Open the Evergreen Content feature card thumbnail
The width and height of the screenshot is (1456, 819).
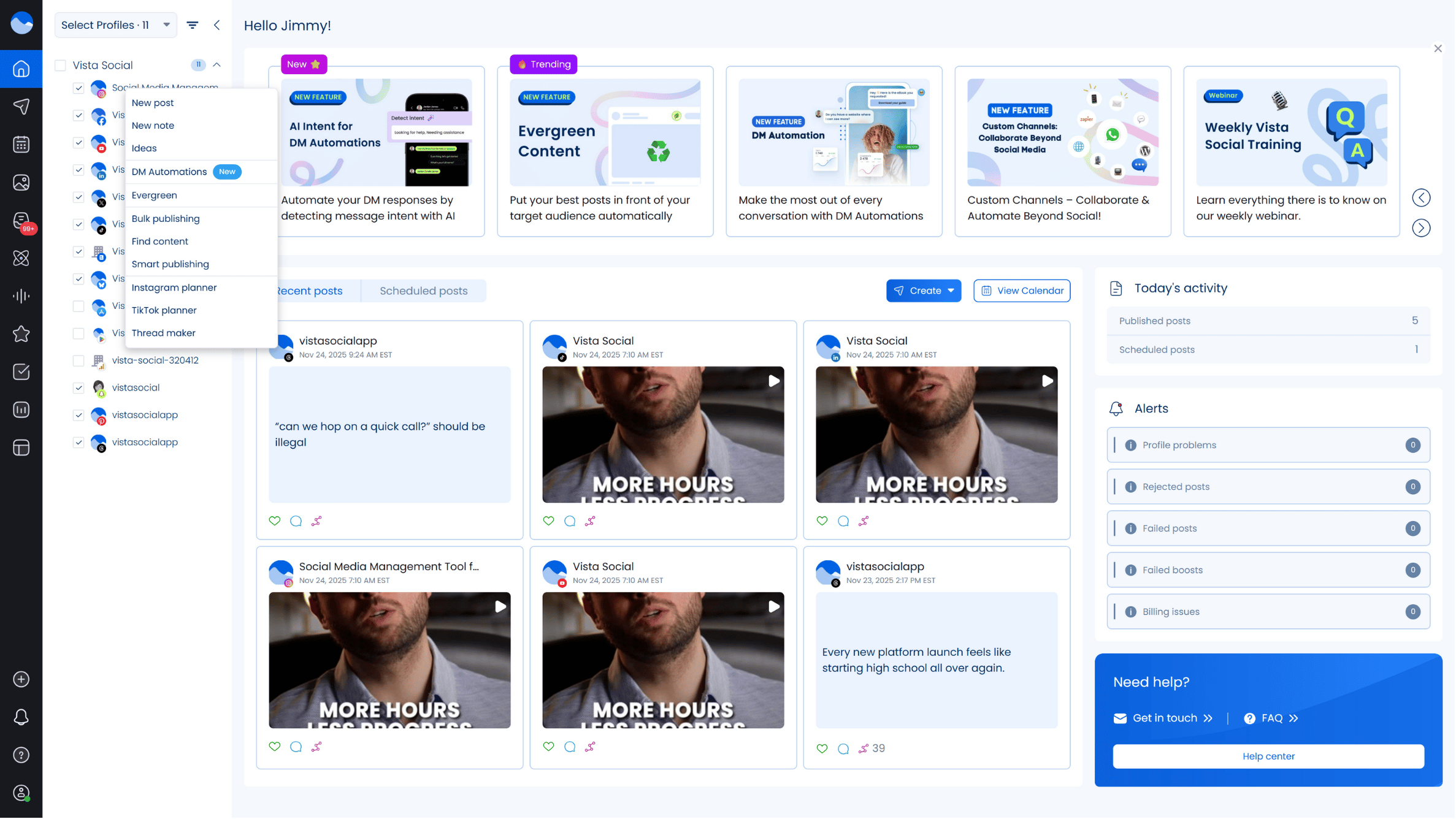pos(605,132)
